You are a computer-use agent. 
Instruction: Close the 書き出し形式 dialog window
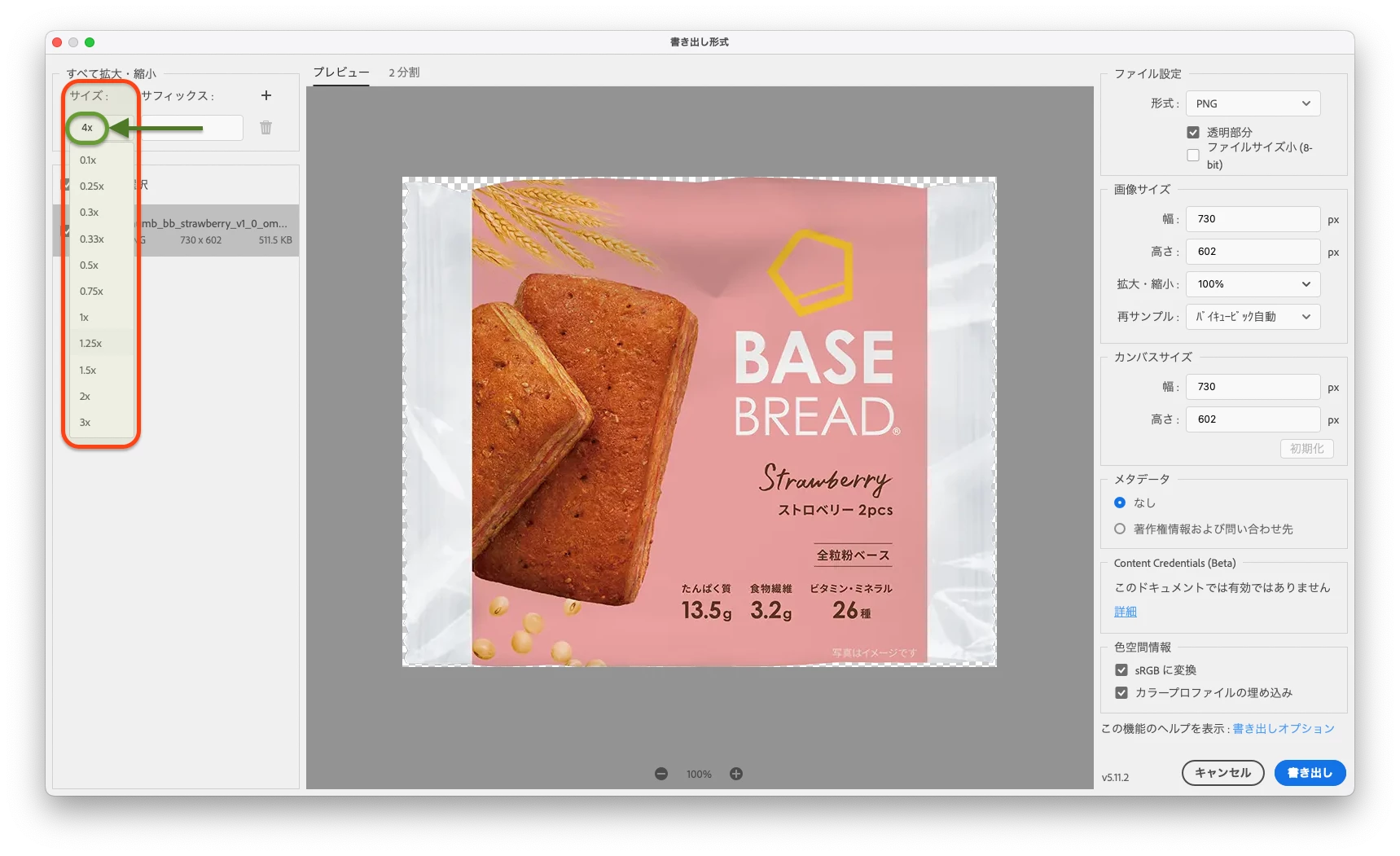pyautogui.click(x=57, y=42)
